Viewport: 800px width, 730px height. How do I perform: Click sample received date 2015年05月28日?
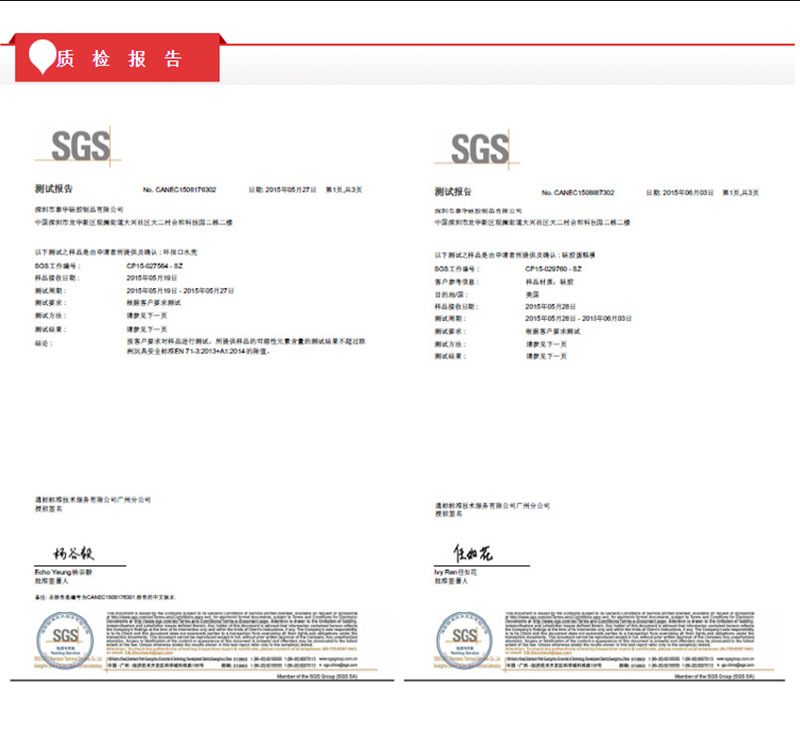coord(551,307)
